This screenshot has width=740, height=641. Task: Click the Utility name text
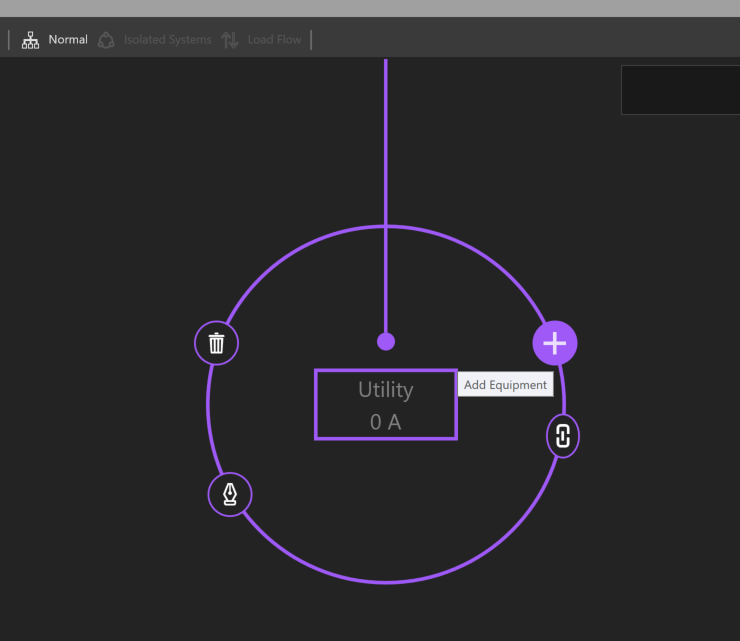(x=385, y=390)
